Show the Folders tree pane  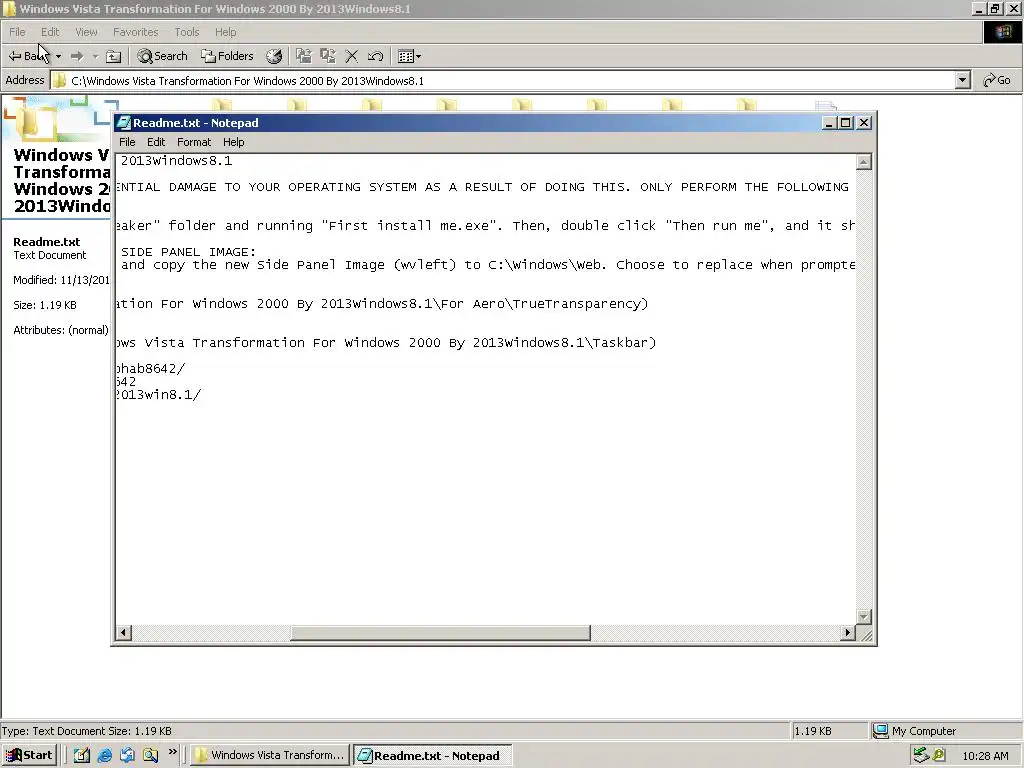click(227, 56)
